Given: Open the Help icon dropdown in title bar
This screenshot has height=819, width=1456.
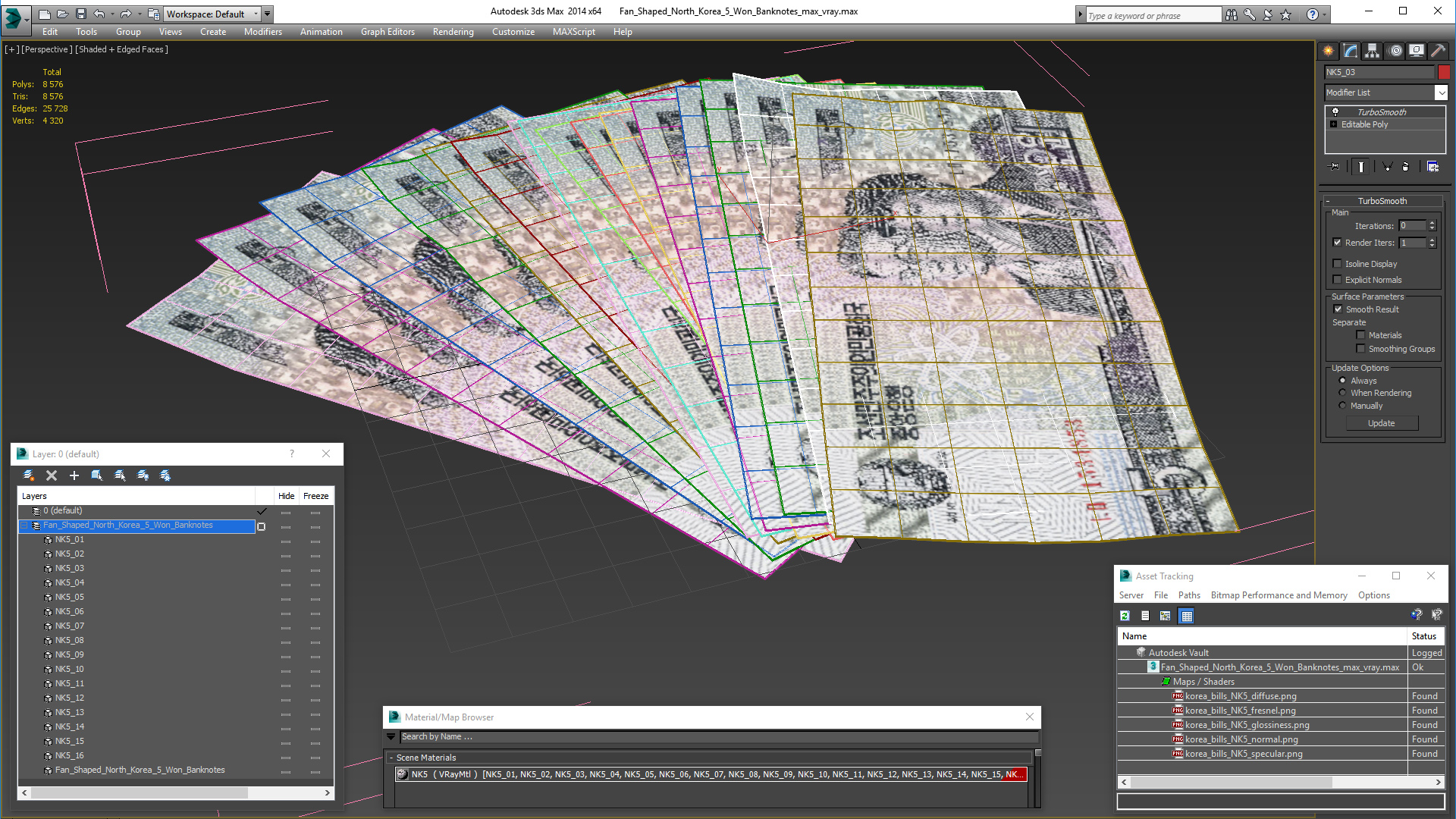Looking at the screenshot, I should 1325,14.
